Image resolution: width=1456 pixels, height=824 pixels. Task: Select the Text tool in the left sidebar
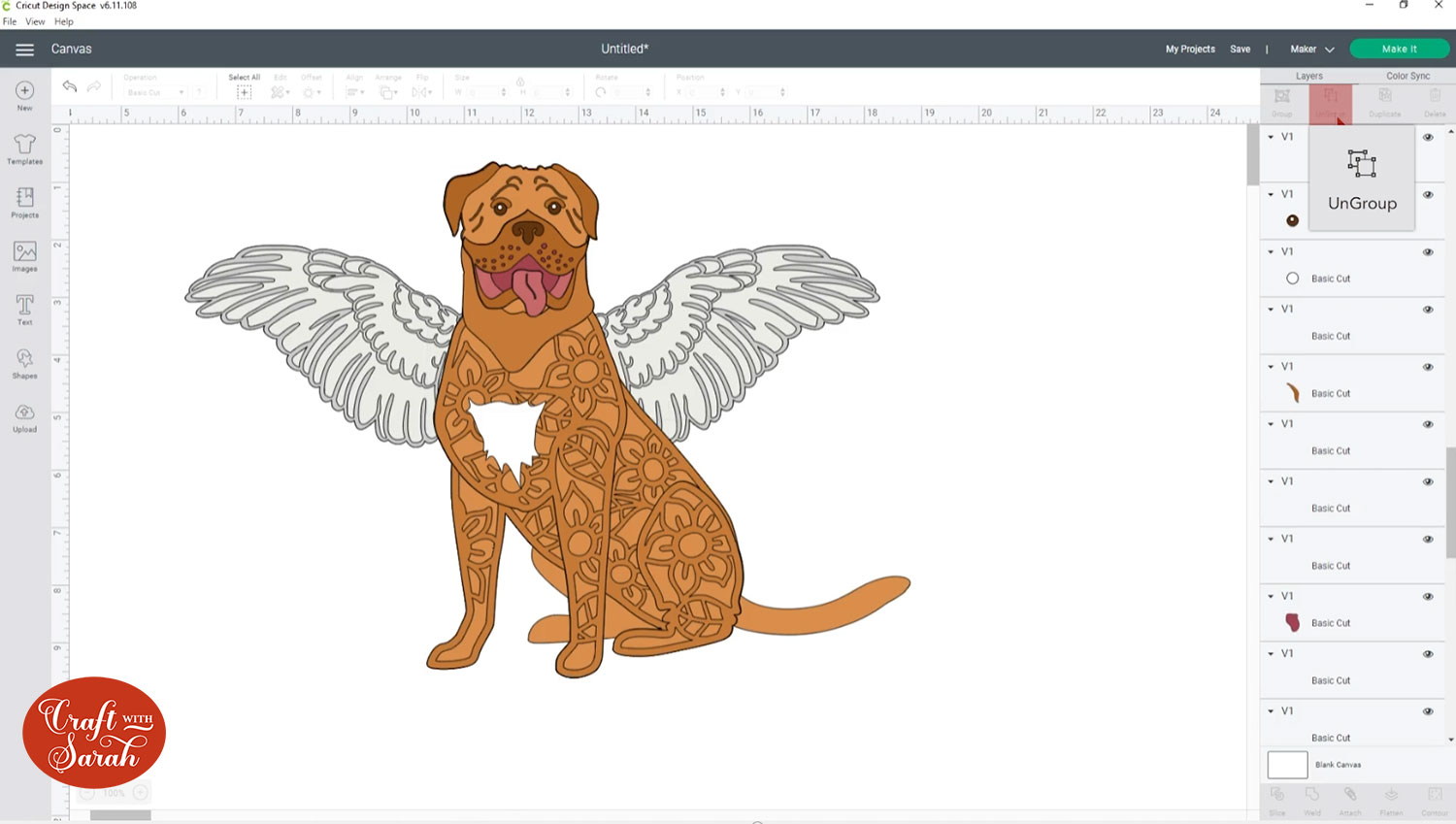point(23,309)
